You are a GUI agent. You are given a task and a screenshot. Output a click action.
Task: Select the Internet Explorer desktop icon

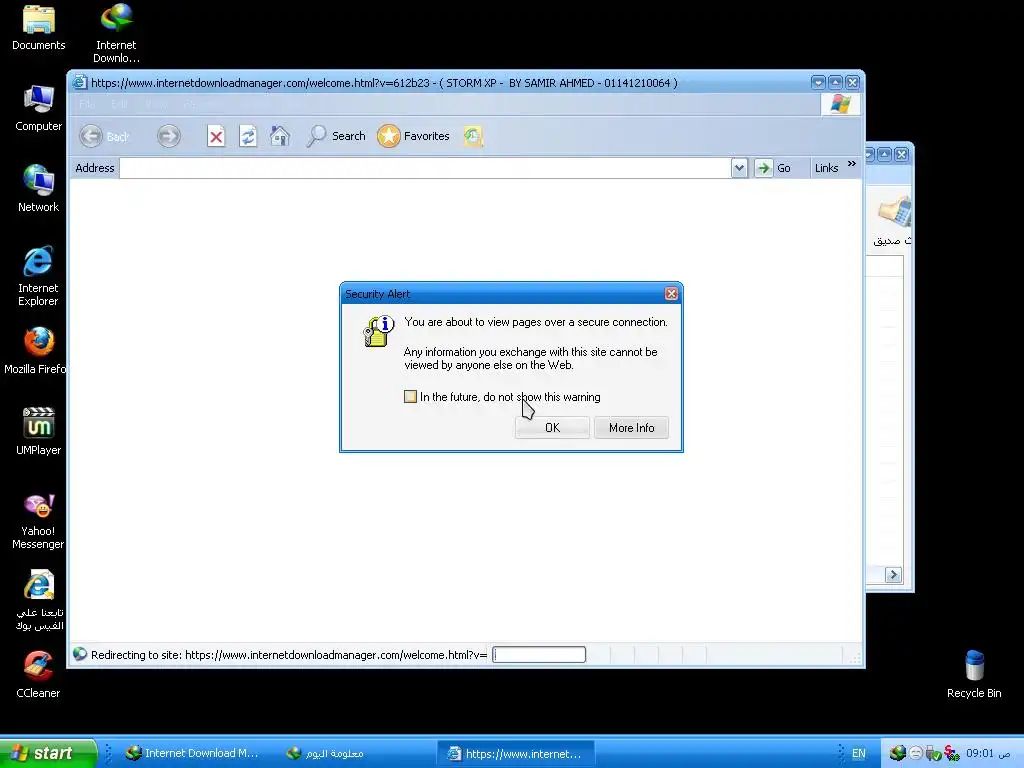[39, 276]
